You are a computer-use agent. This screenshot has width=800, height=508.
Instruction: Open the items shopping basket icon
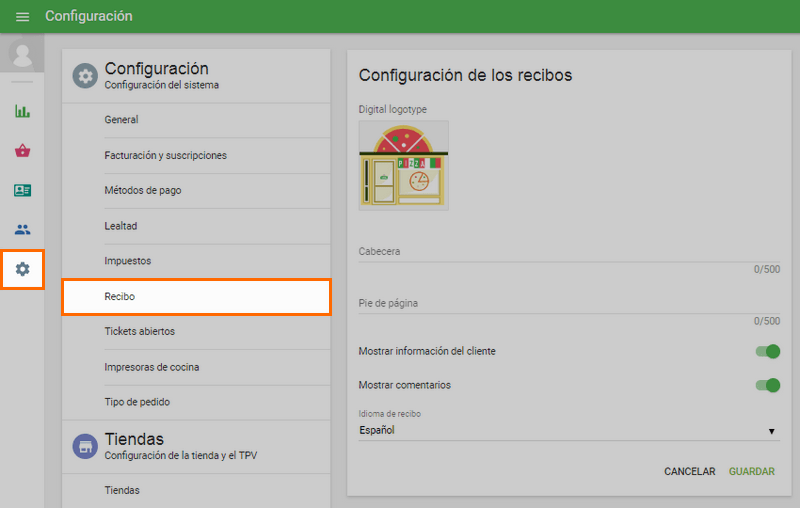22,151
